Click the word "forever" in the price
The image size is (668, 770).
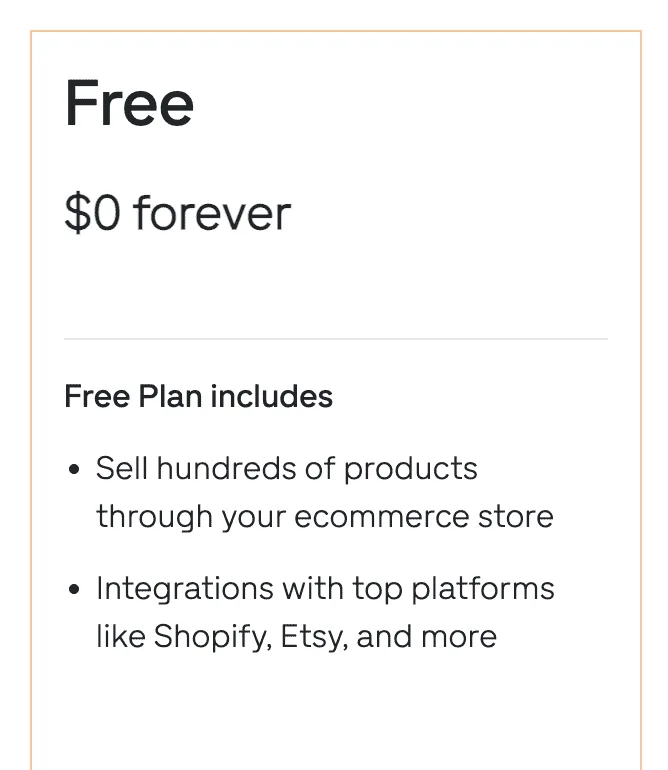(212, 213)
